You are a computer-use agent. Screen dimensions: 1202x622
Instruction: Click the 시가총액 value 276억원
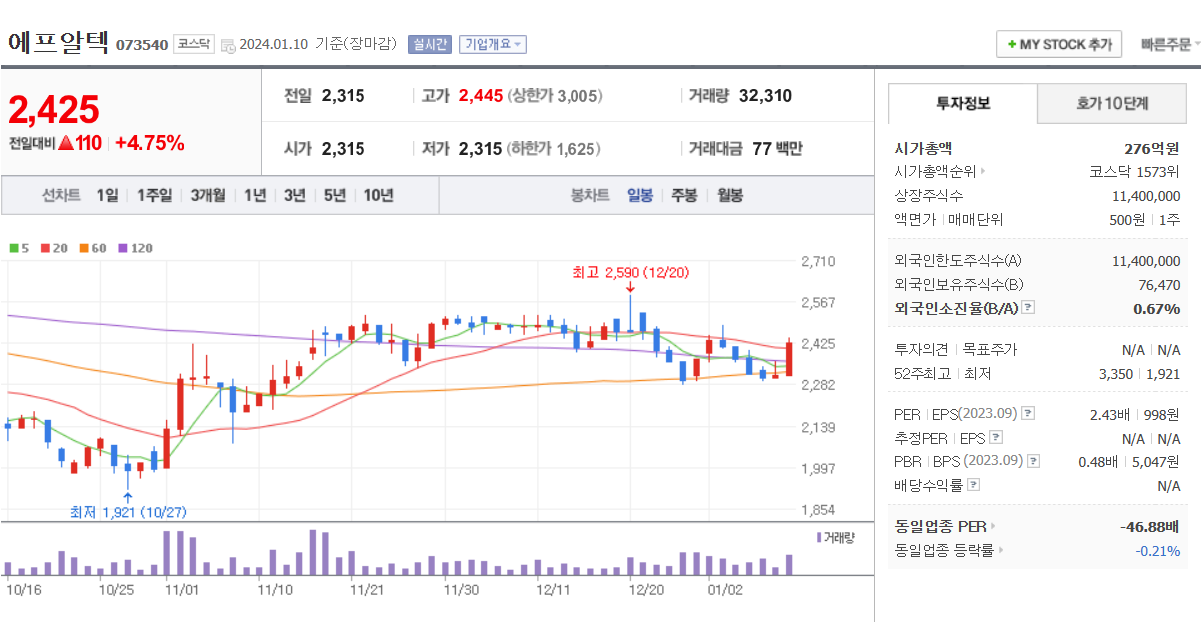pyautogui.click(x=1153, y=148)
